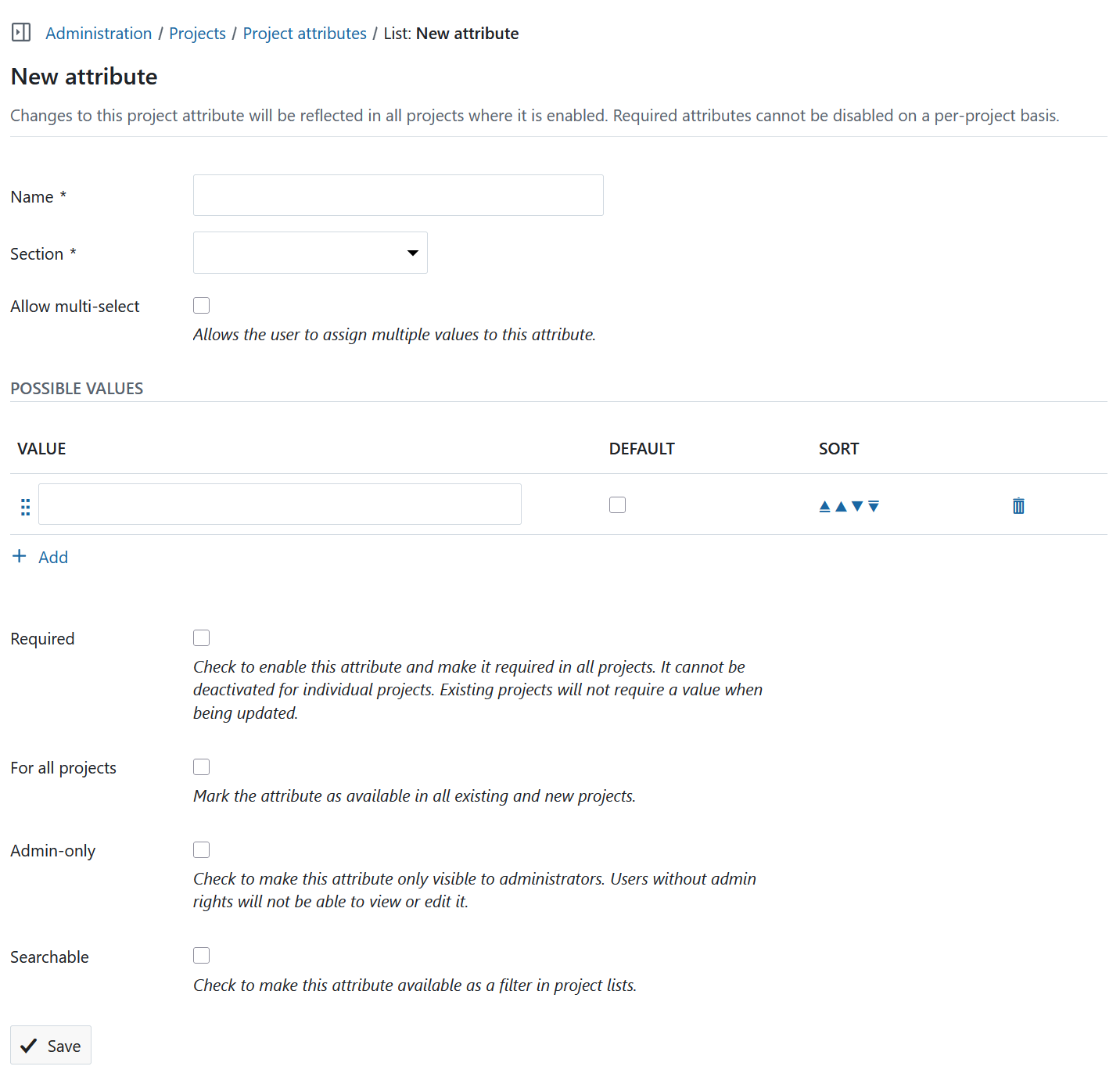Move value to bottom using double-down arrow
Screen dimensions: 1120x1077
(x=874, y=506)
